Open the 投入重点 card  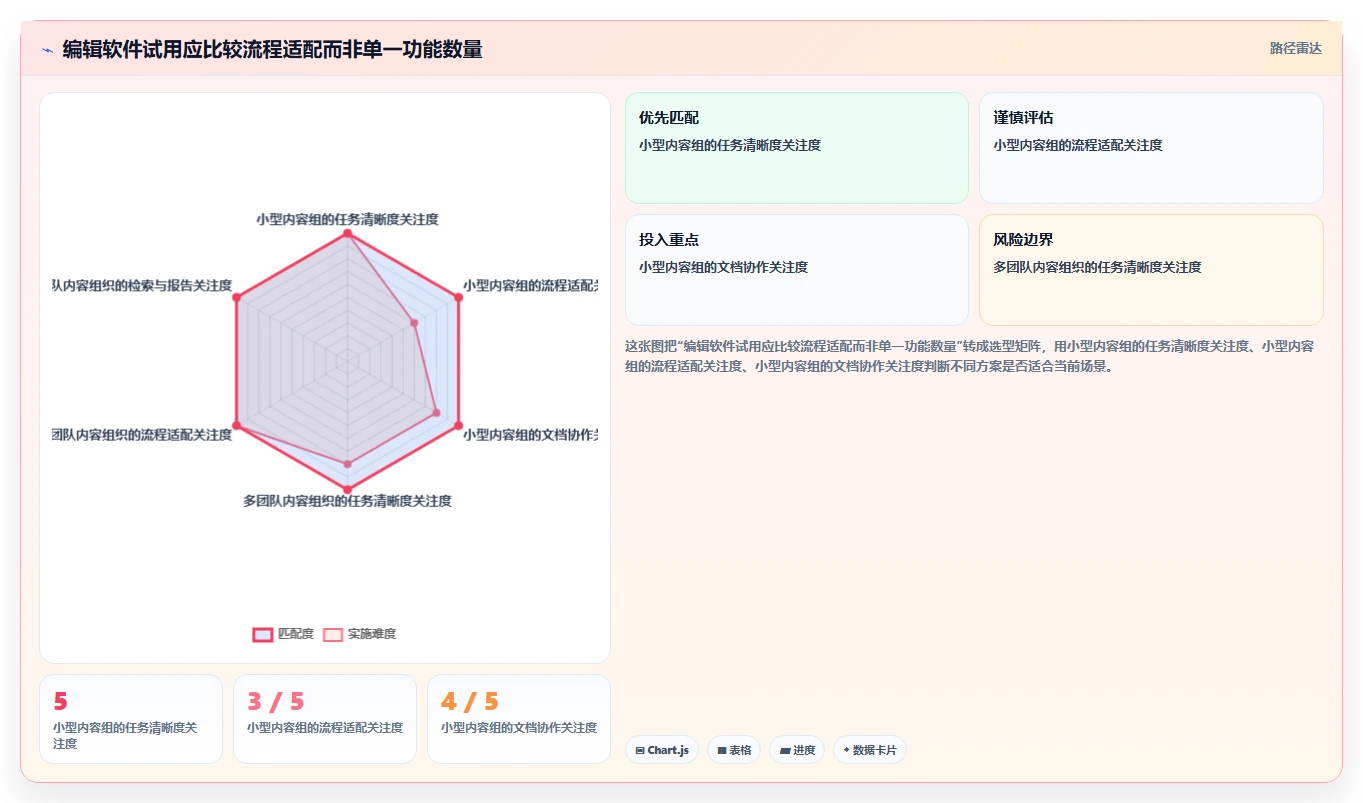797,270
